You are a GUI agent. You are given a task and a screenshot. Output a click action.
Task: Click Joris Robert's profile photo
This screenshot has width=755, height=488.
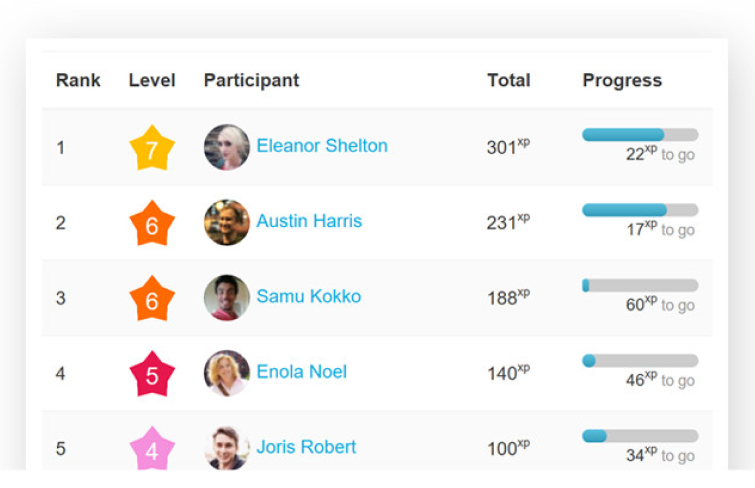[227, 448]
